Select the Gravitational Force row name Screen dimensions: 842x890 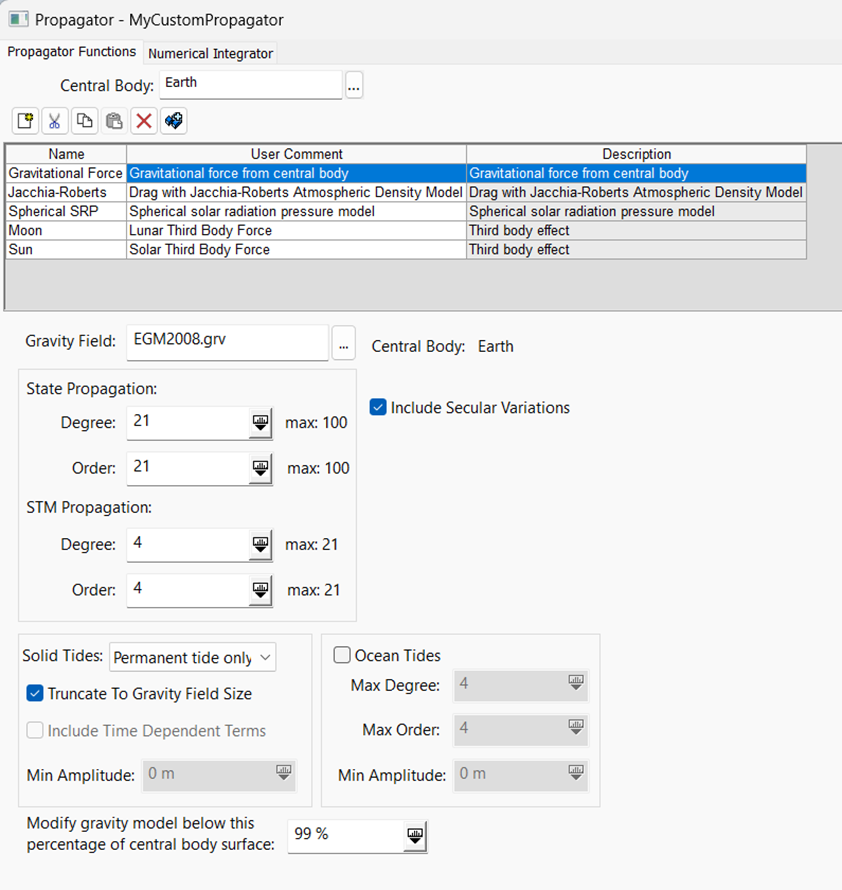point(66,173)
